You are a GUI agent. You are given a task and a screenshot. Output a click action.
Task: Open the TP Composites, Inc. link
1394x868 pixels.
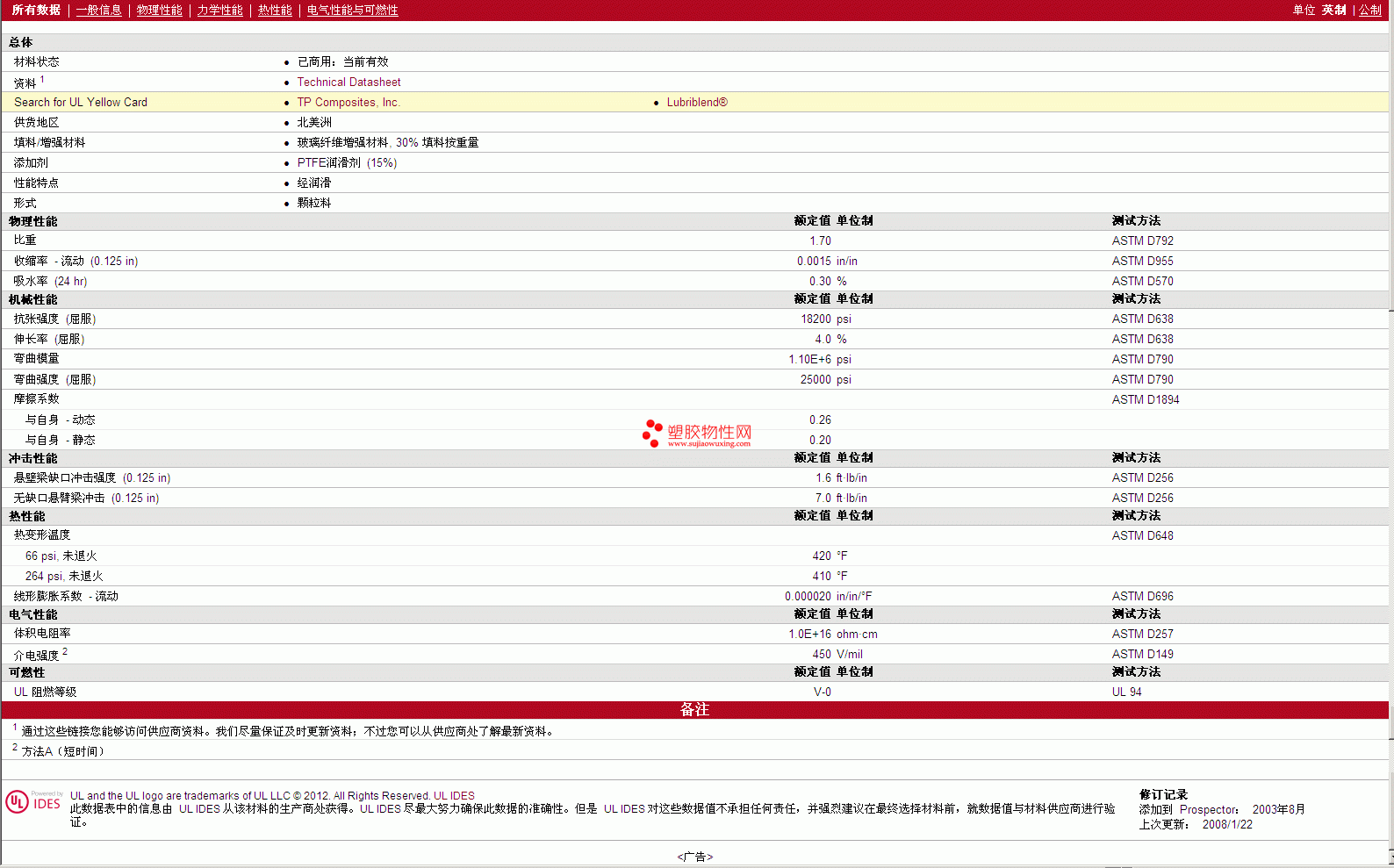point(348,102)
